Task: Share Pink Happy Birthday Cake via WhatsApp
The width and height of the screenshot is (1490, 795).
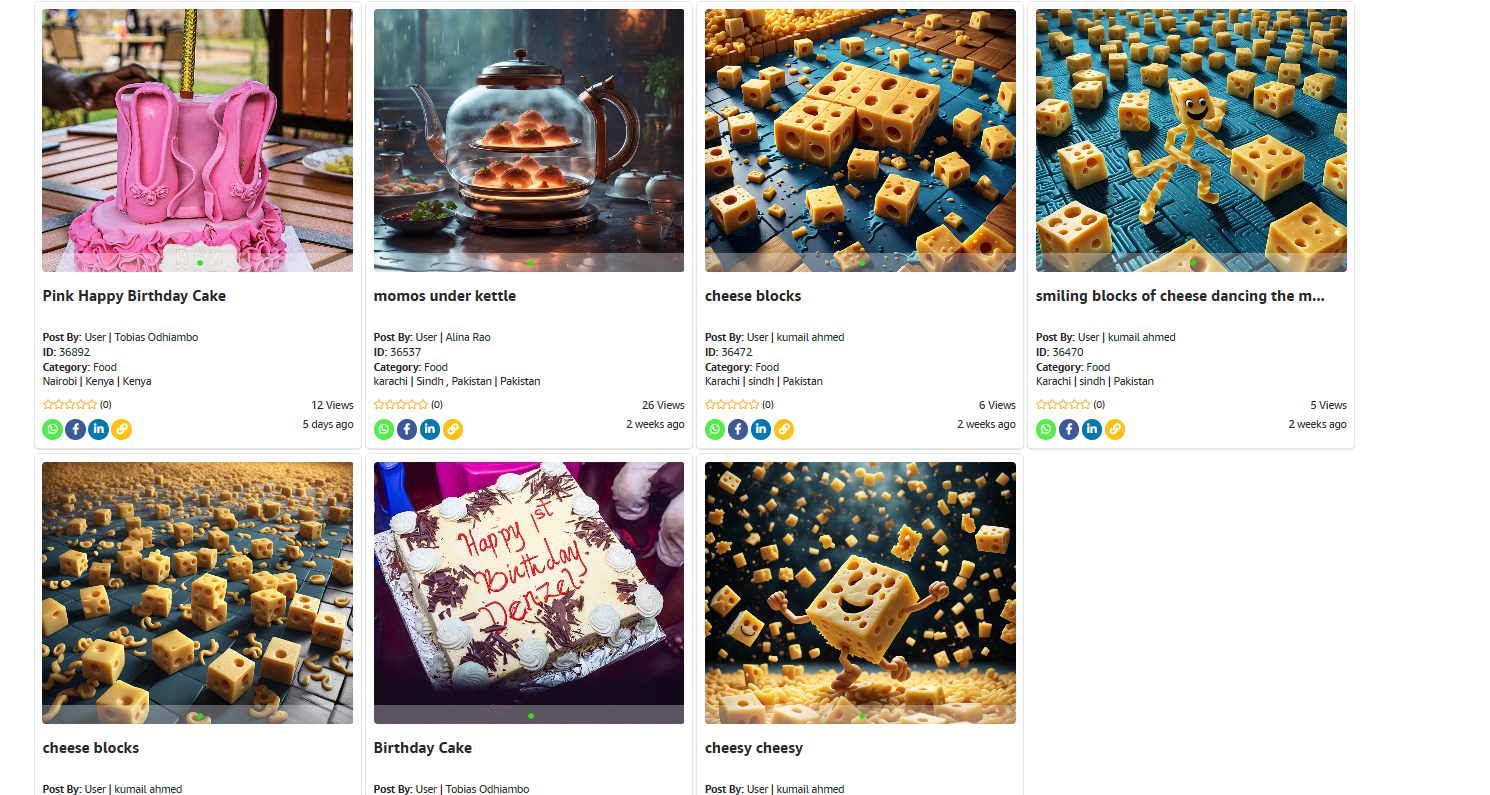Action: tap(53, 429)
